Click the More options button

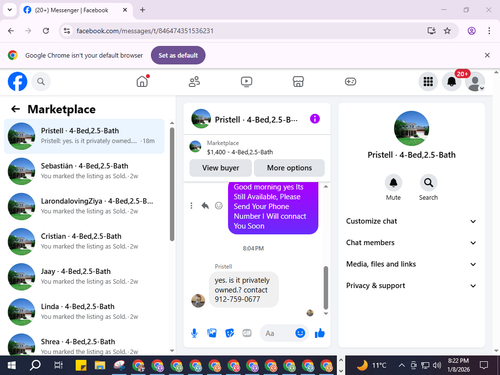[x=289, y=168]
